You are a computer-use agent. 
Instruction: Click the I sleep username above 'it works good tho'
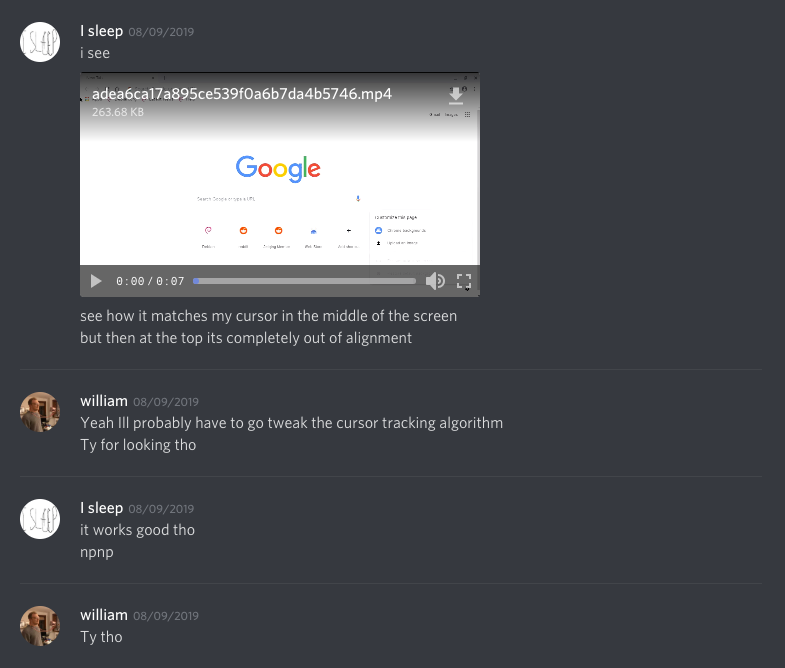click(101, 508)
